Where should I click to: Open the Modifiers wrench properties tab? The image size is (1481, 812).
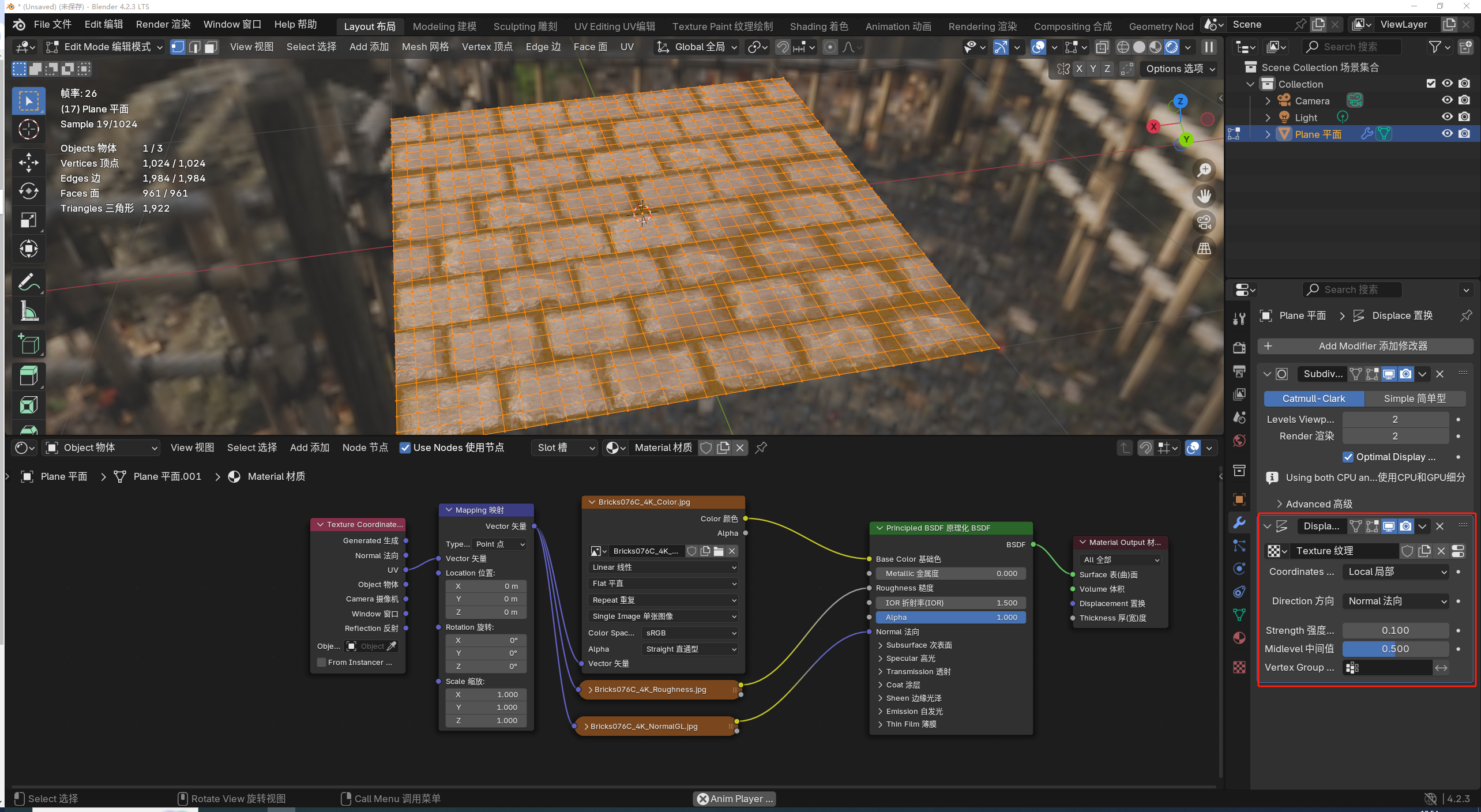(1239, 522)
